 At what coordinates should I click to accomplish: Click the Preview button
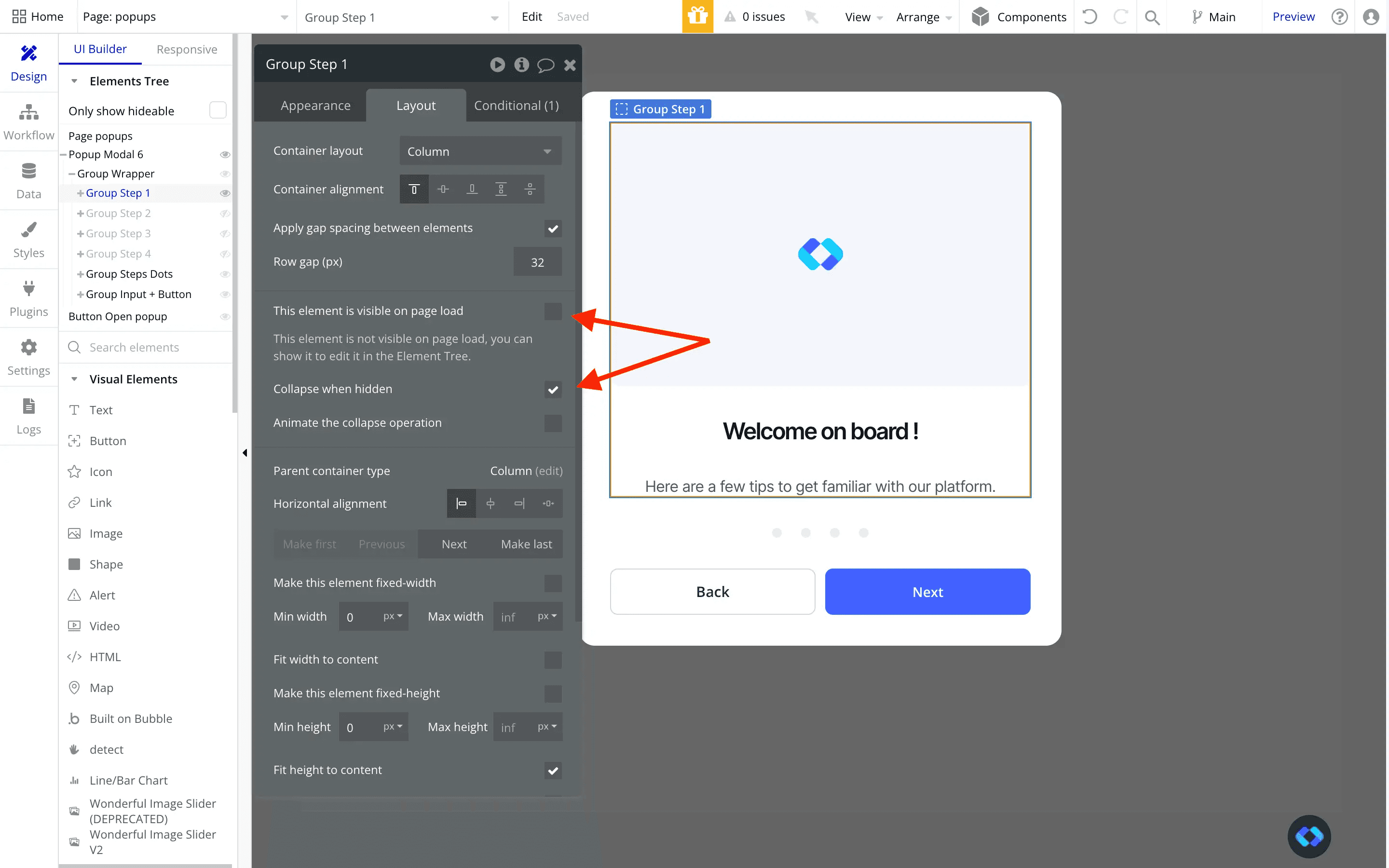tap(1293, 17)
